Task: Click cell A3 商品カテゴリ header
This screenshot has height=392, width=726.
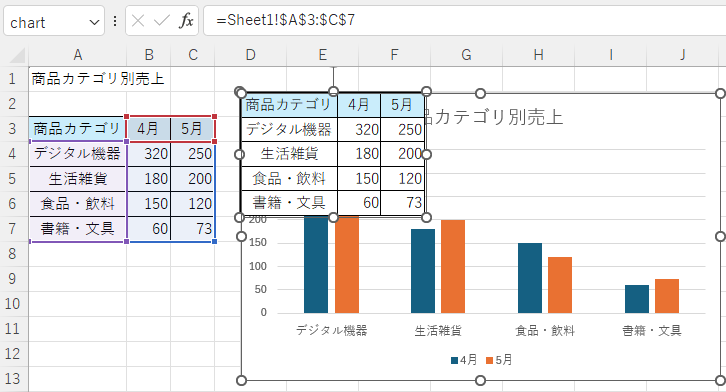Action: point(77,129)
